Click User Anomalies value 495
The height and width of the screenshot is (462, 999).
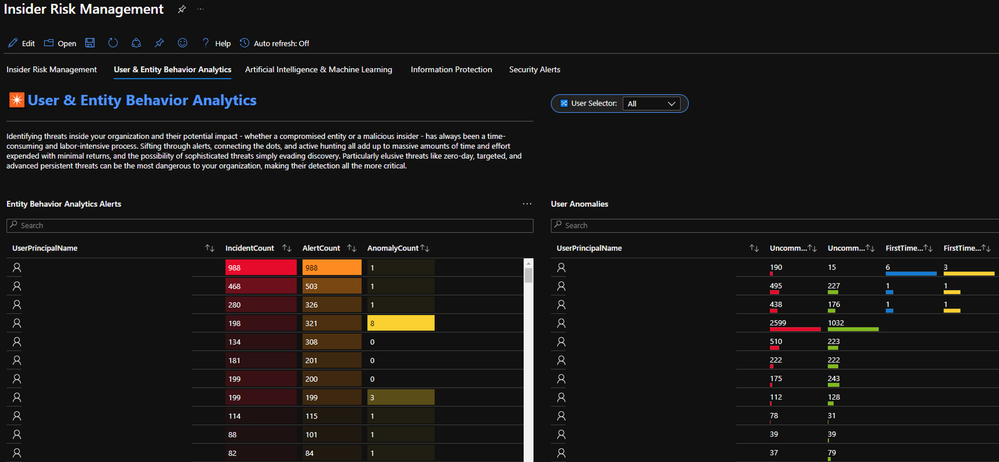click(x=776, y=288)
